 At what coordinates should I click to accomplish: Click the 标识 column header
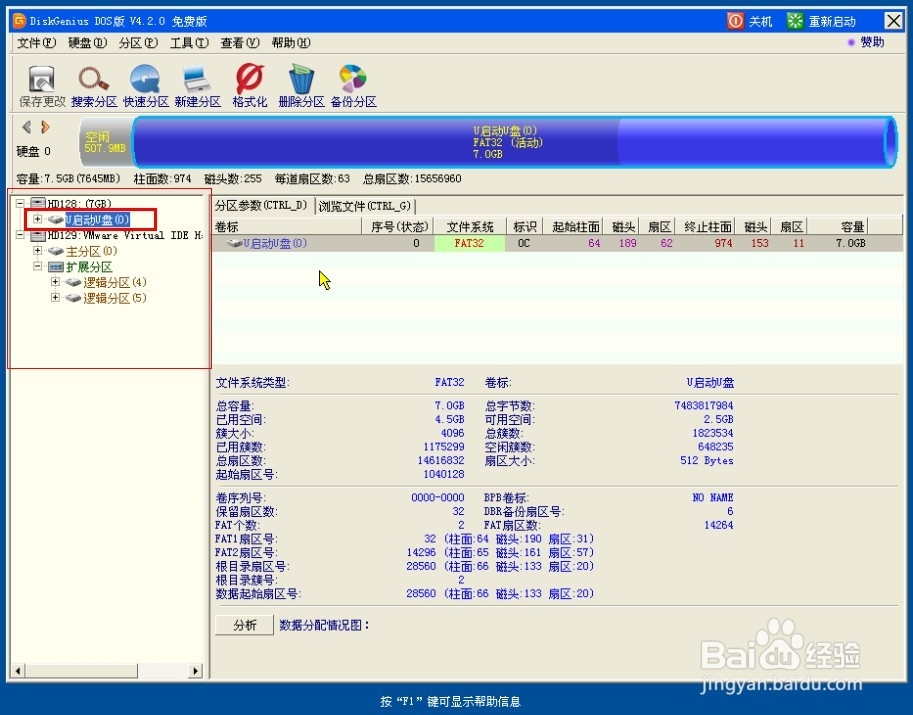coord(525,226)
